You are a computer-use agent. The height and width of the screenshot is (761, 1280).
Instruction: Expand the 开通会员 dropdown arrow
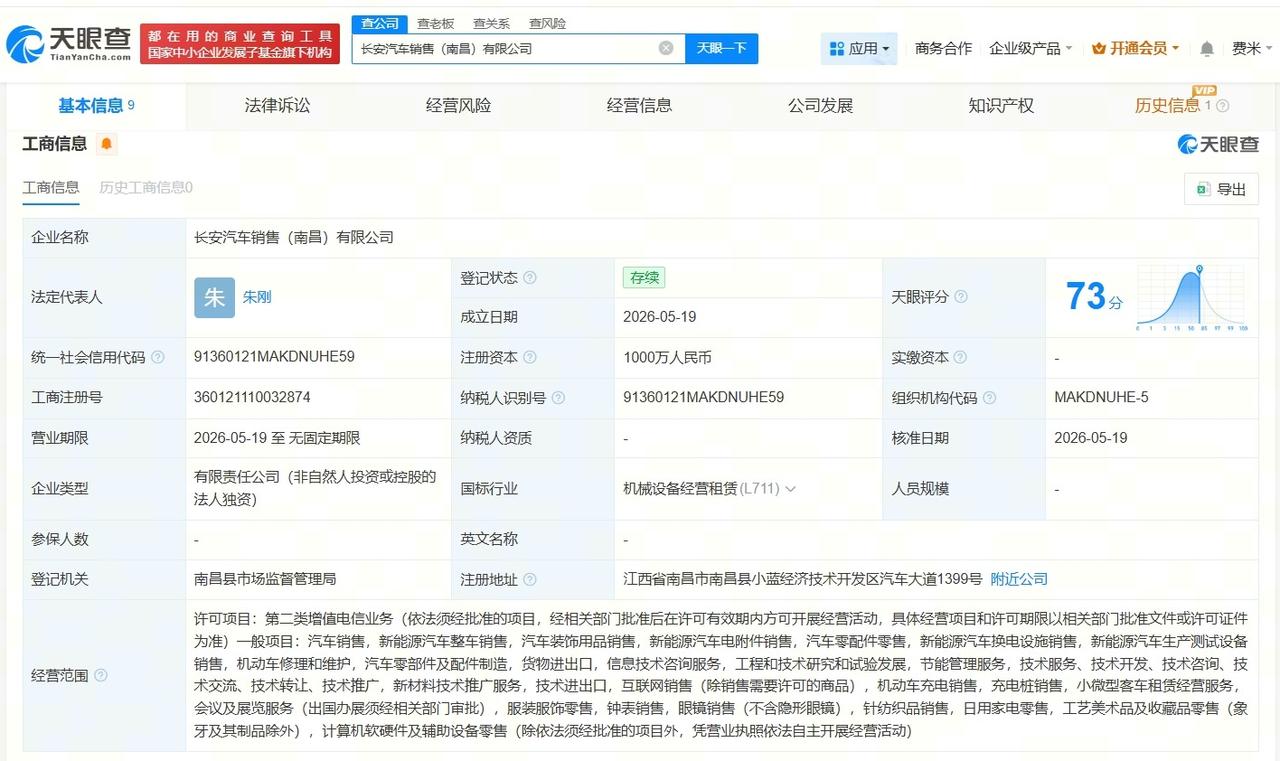[1175, 48]
